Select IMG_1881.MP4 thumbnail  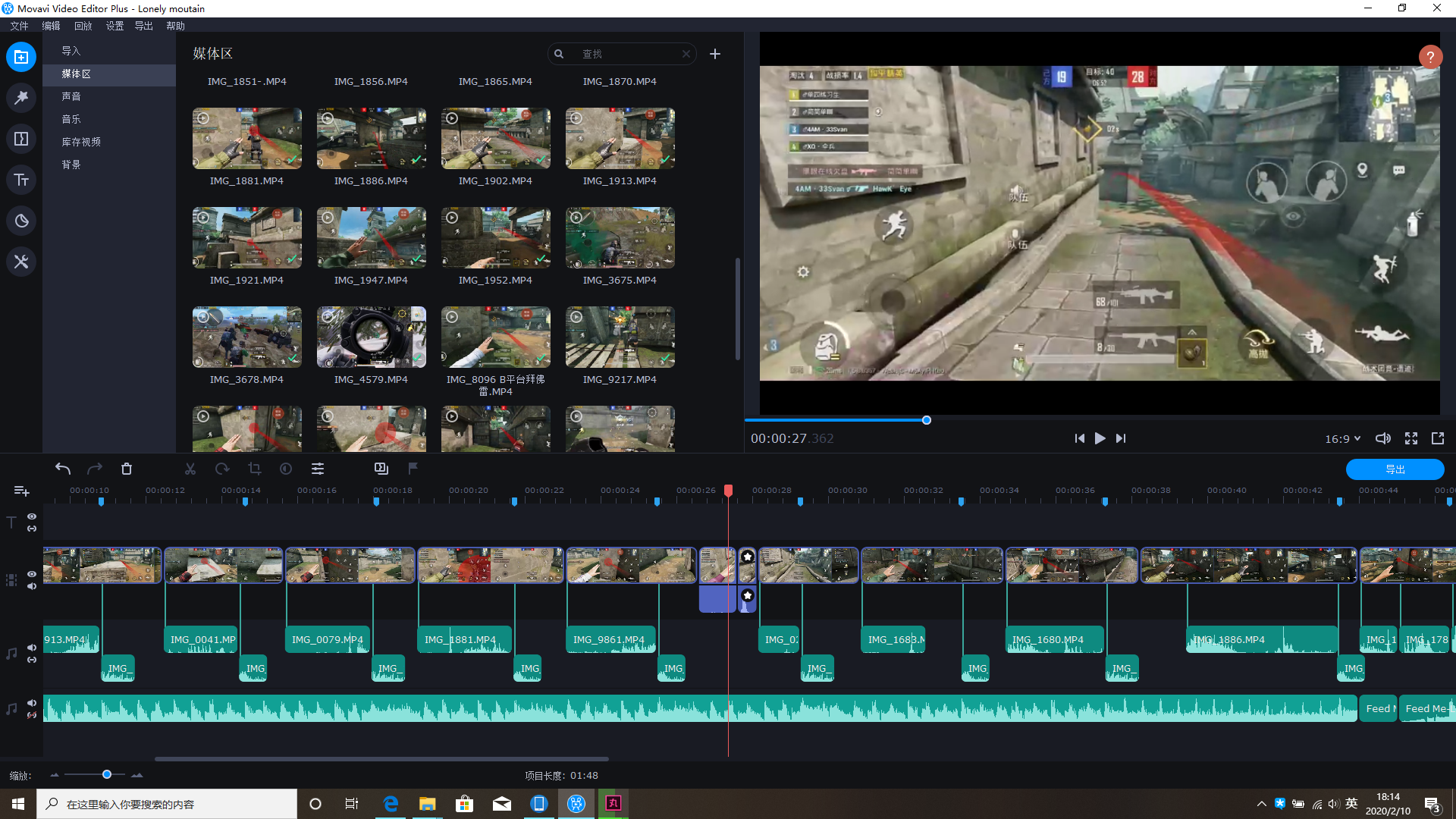pos(246,138)
